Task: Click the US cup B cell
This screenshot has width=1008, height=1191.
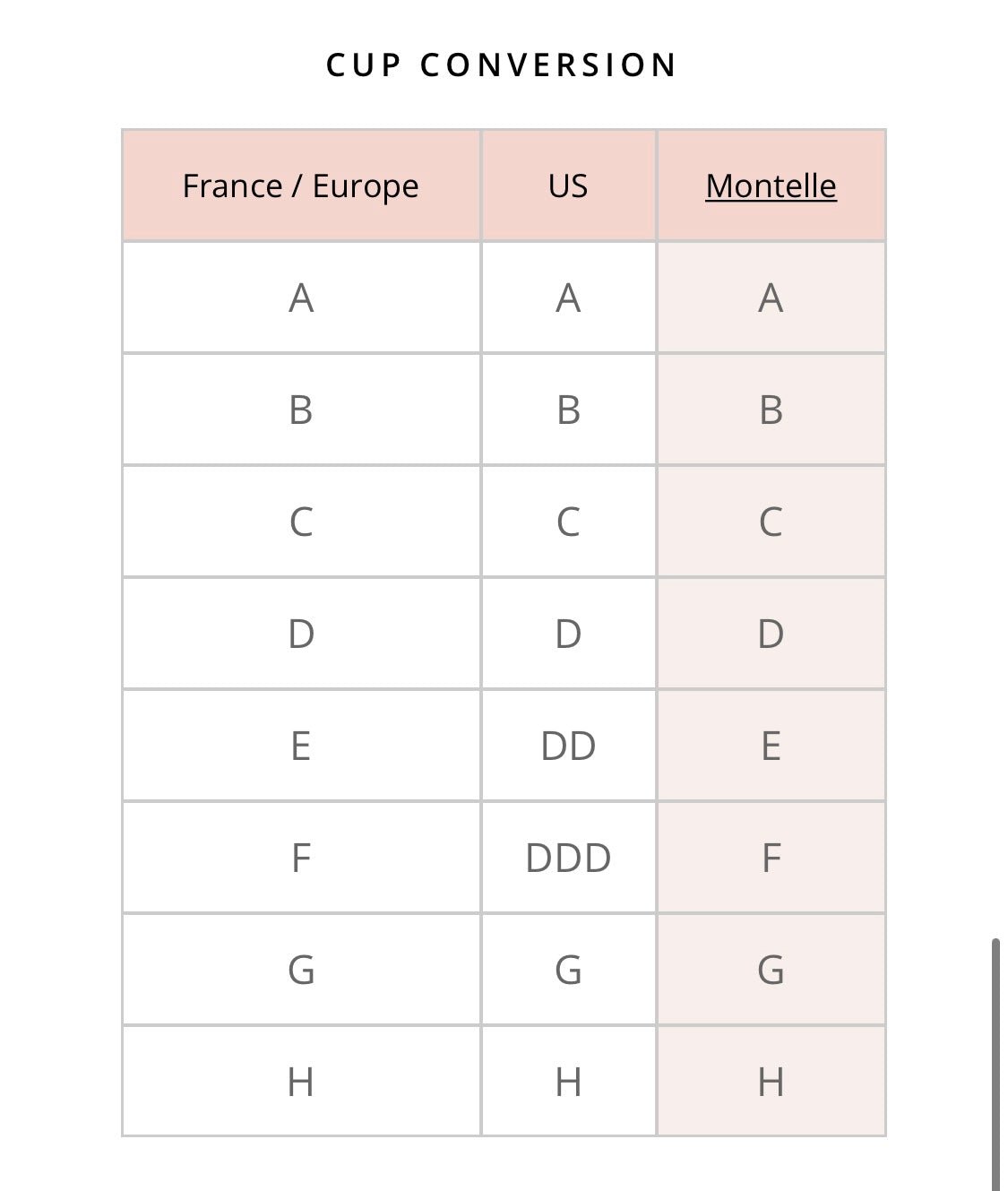Action: click(568, 410)
